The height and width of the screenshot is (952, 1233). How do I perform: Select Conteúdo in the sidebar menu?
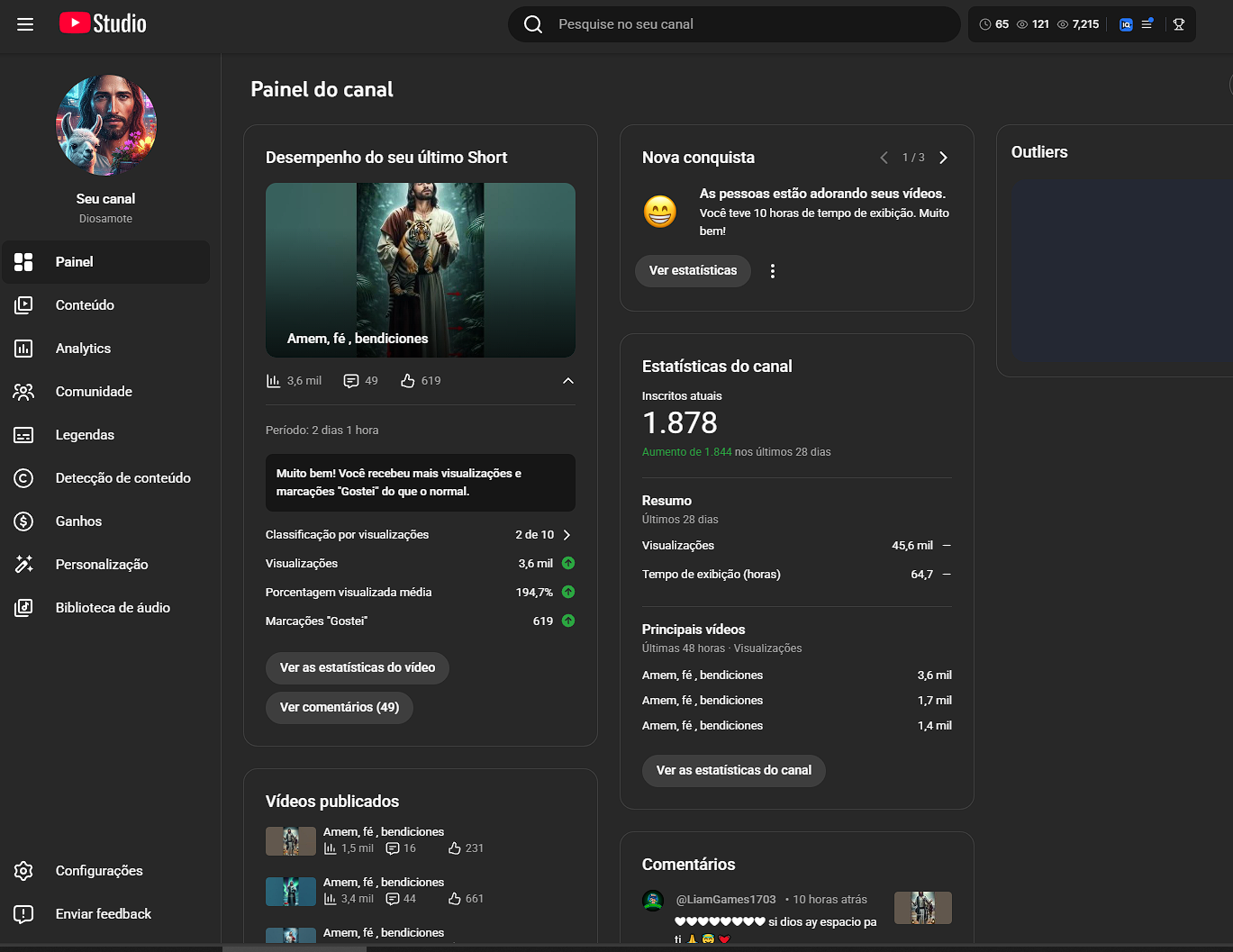[85, 305]
